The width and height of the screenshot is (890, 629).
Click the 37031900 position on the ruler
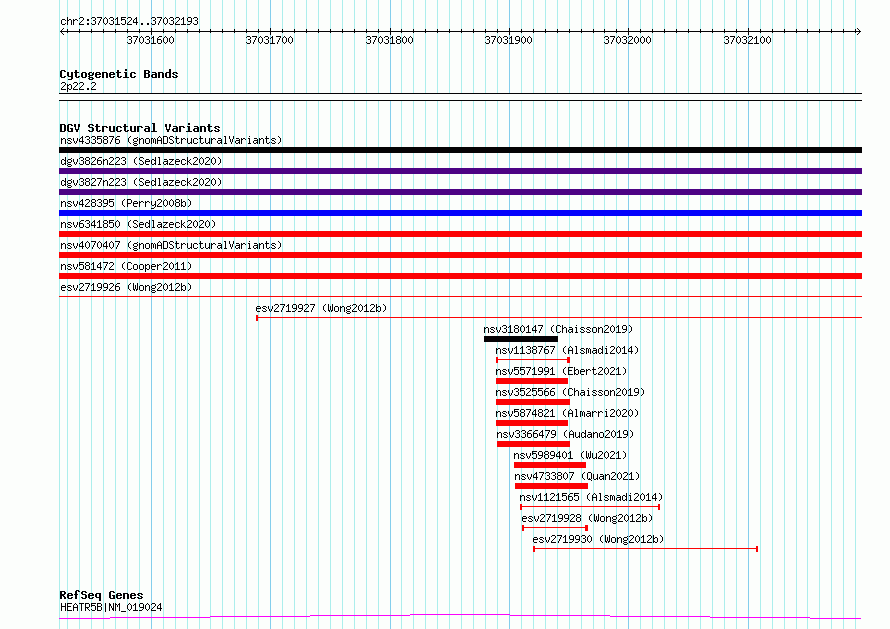(x=508, y=40)
